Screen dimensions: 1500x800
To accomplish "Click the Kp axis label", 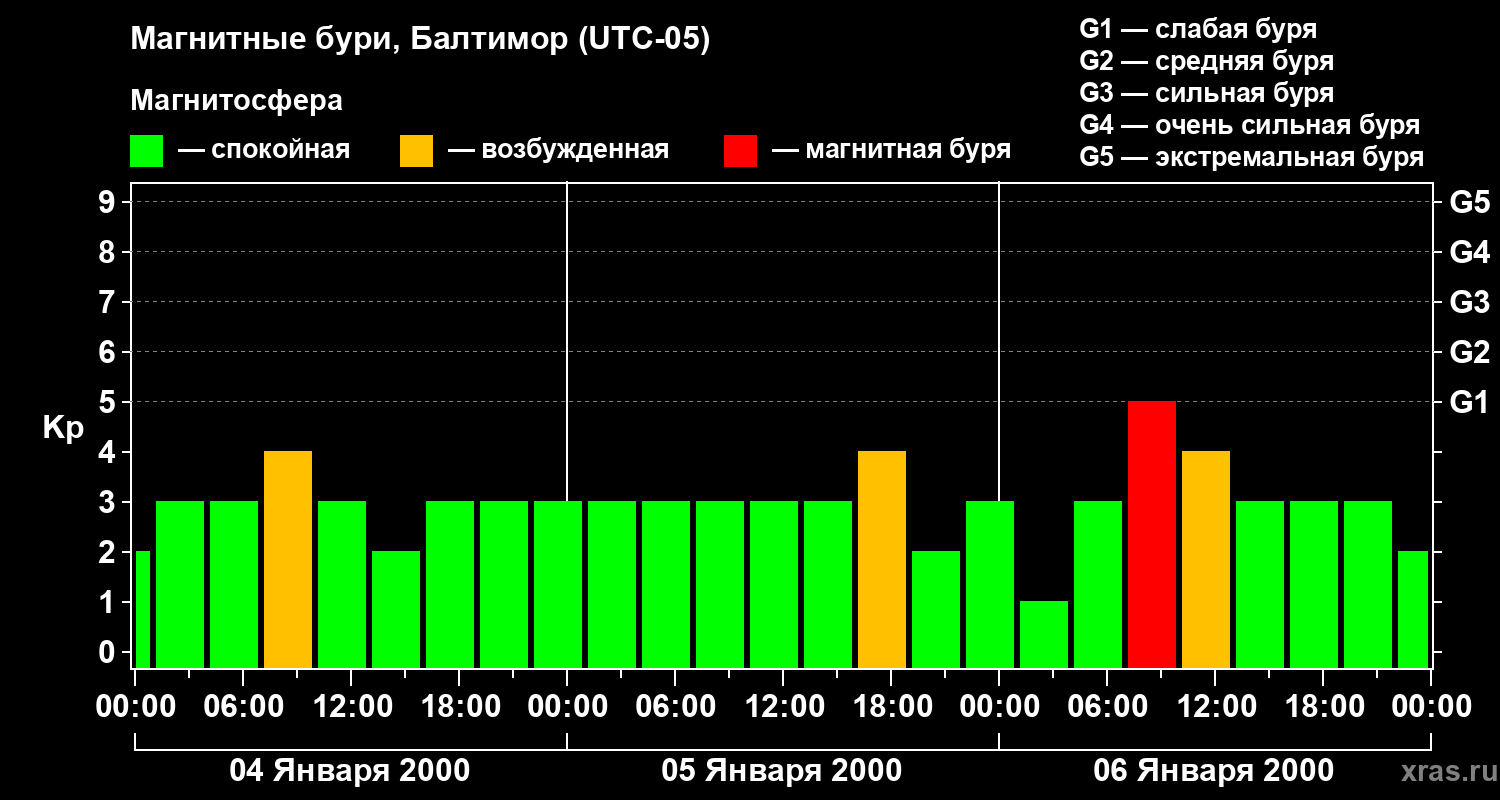I will pyautogui.click(x=64, y=429).
